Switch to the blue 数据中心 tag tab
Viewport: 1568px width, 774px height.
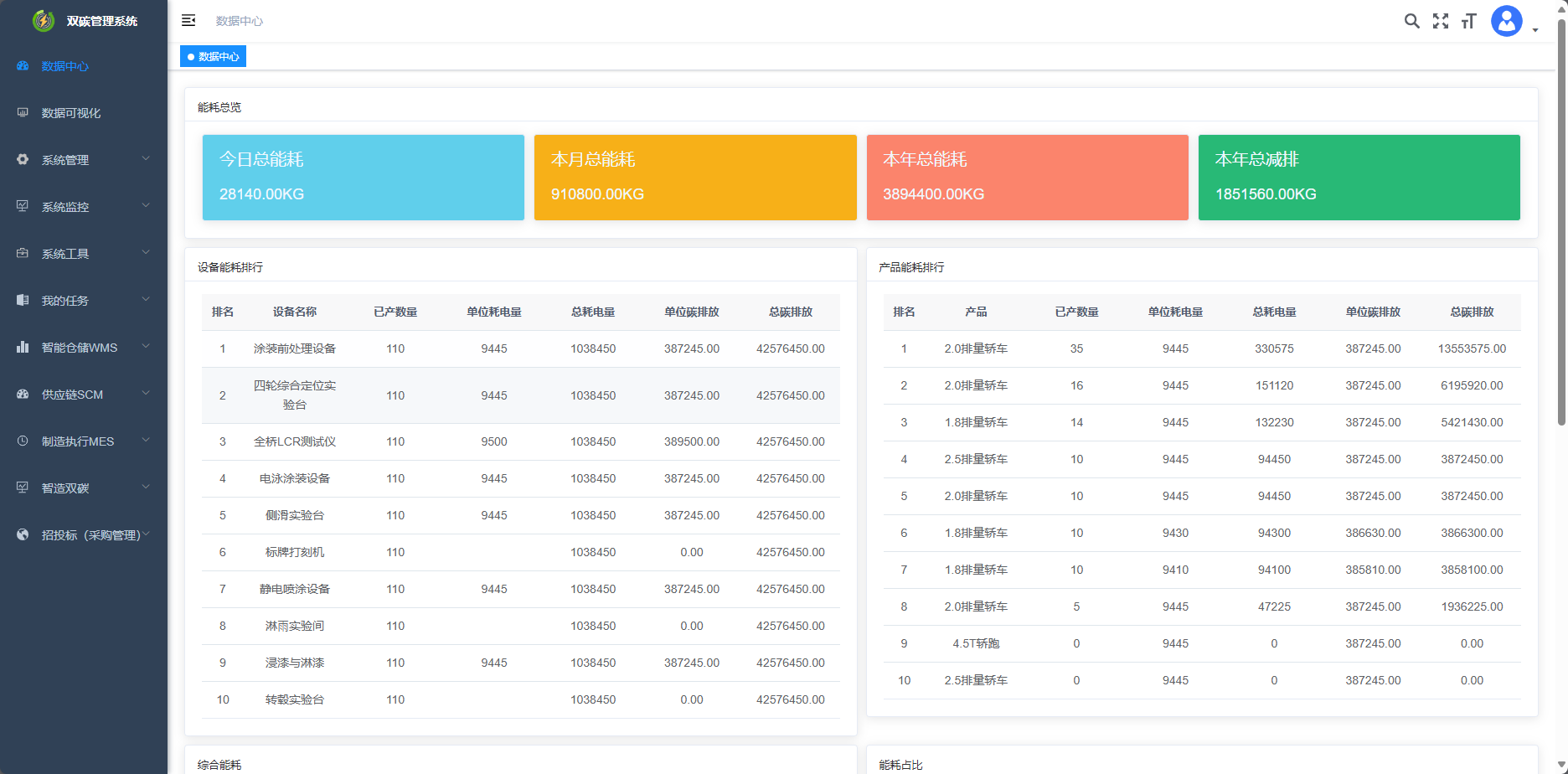click(213, 56)
